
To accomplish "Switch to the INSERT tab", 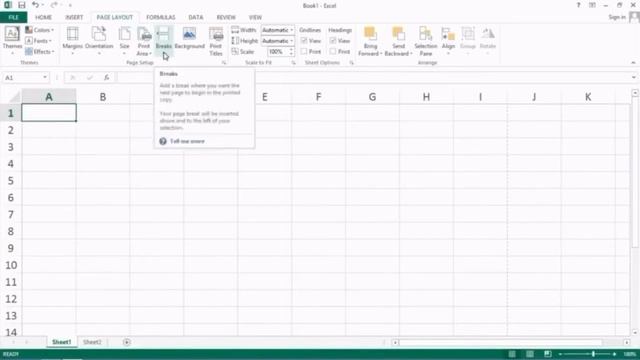I will click(74, 17).
